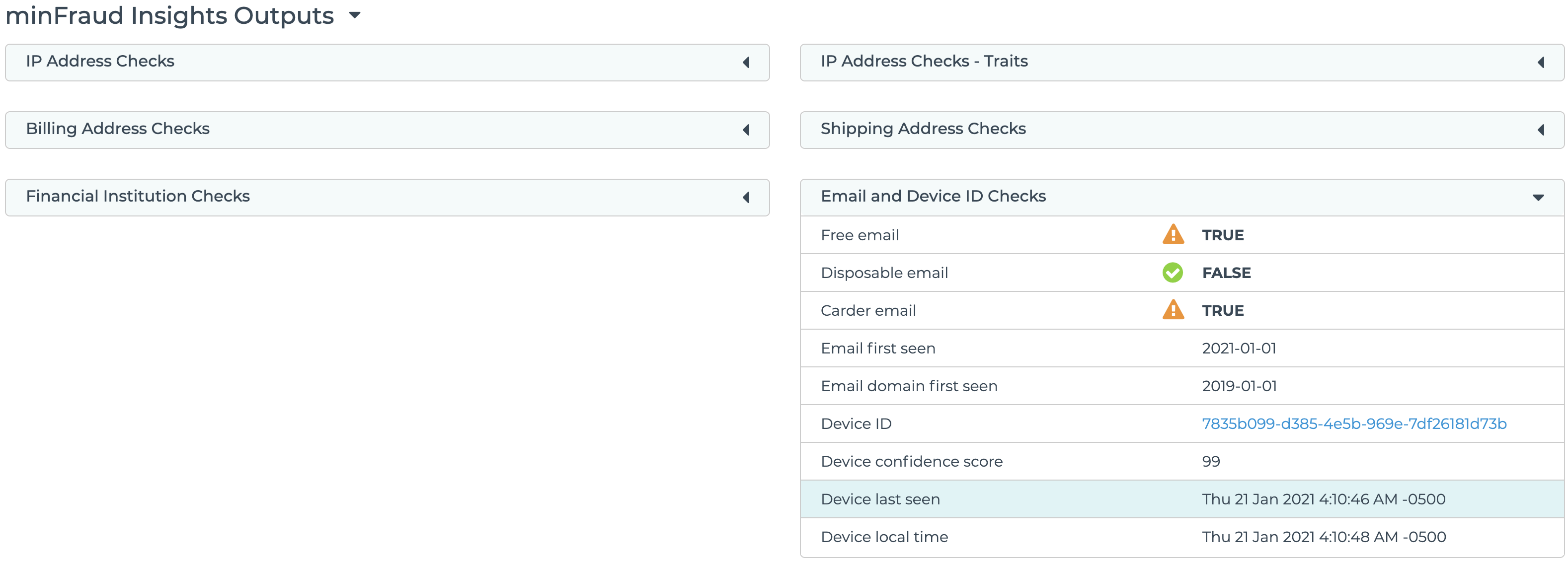Expand IP Address Checks - Traits arrow
Screen dimensions: 1568x561
pos(1541,62)
